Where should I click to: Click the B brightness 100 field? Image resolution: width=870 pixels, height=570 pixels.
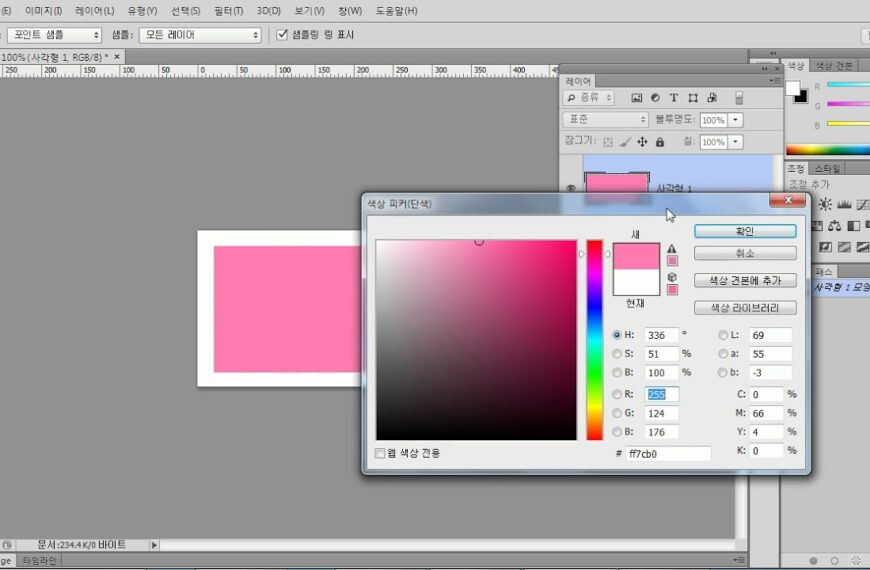[661, 372]
